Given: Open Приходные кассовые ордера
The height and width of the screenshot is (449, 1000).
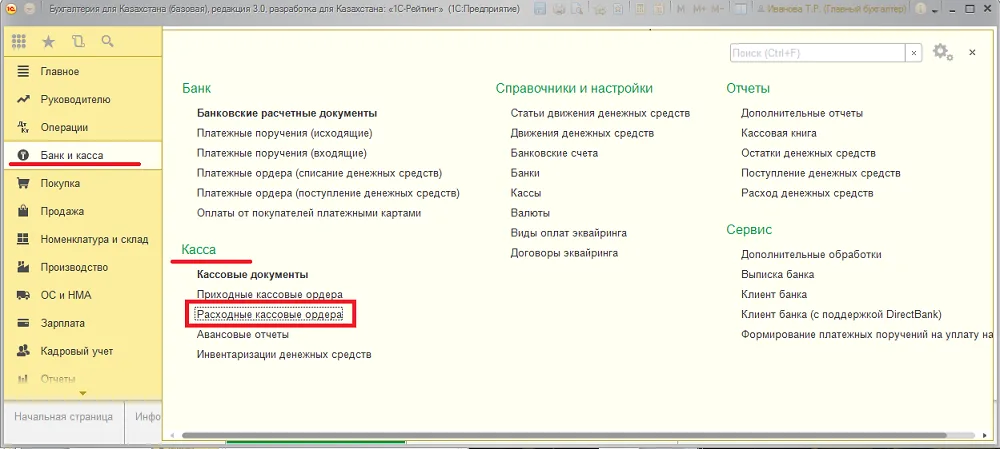Looking at the screenshot, I should point(270,295).
